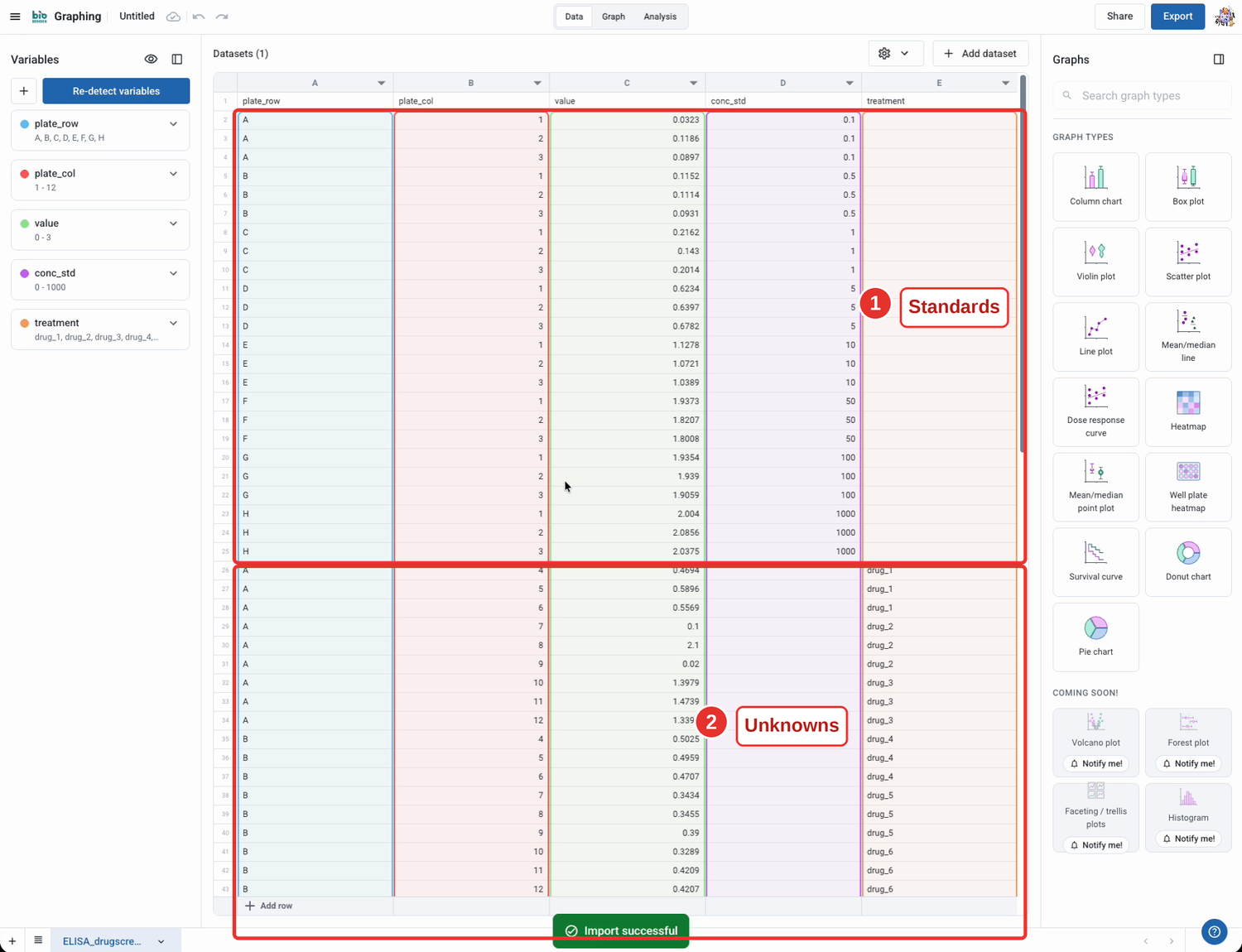Click the cell containing 0.0323
Screen dimensions: 1242x952
[627, 120]
